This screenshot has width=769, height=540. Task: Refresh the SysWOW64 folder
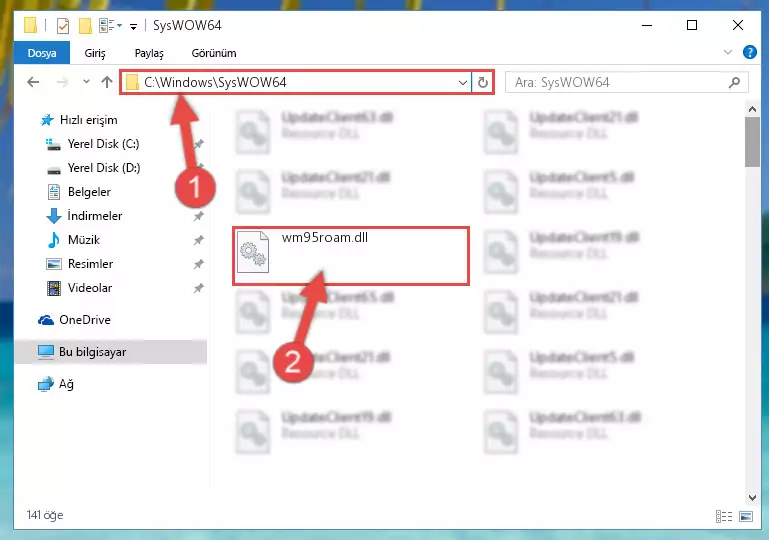point(483,82)
